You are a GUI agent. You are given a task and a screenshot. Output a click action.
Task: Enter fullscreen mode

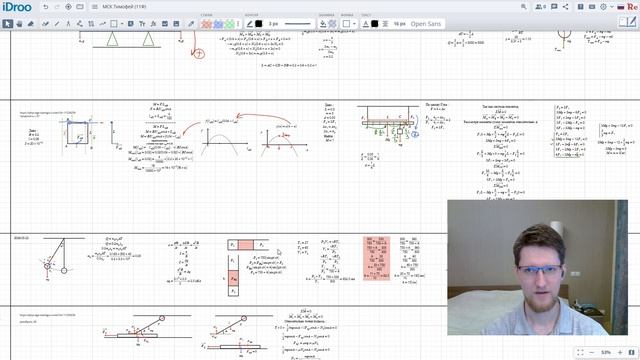tap(580, 352)
